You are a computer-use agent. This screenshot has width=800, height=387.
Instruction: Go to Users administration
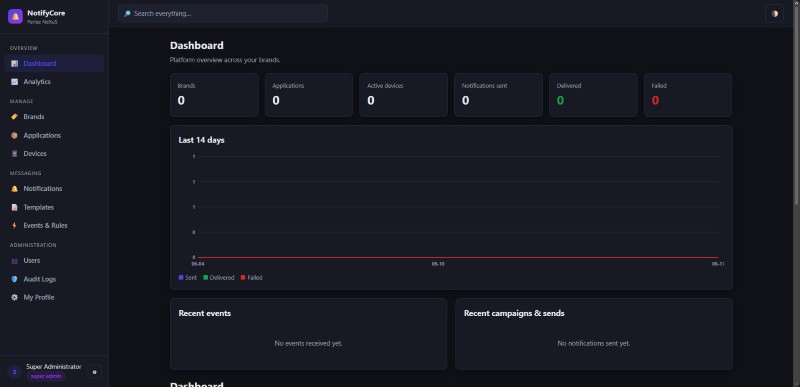pyautogui.click(x=54, y=261)
